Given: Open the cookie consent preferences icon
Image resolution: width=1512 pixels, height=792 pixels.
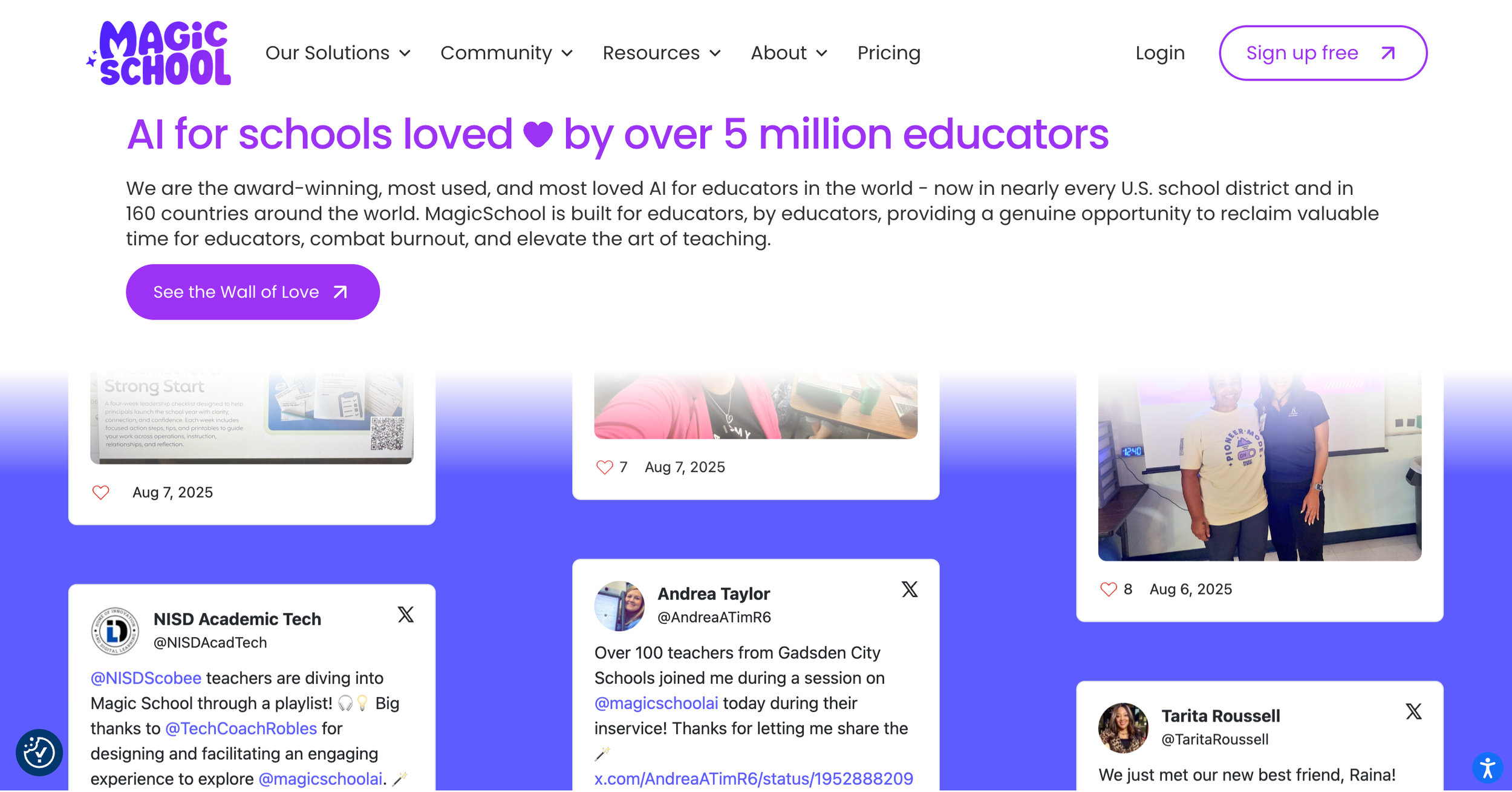Looking at the screenshot, I should [x=39, y=752].
